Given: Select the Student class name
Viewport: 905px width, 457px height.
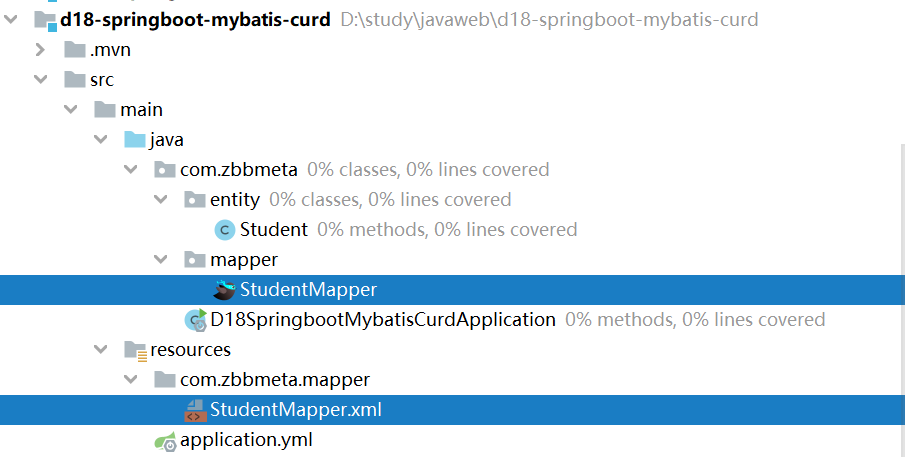Looking at the screenshot, I should click(x=273, y=230).
